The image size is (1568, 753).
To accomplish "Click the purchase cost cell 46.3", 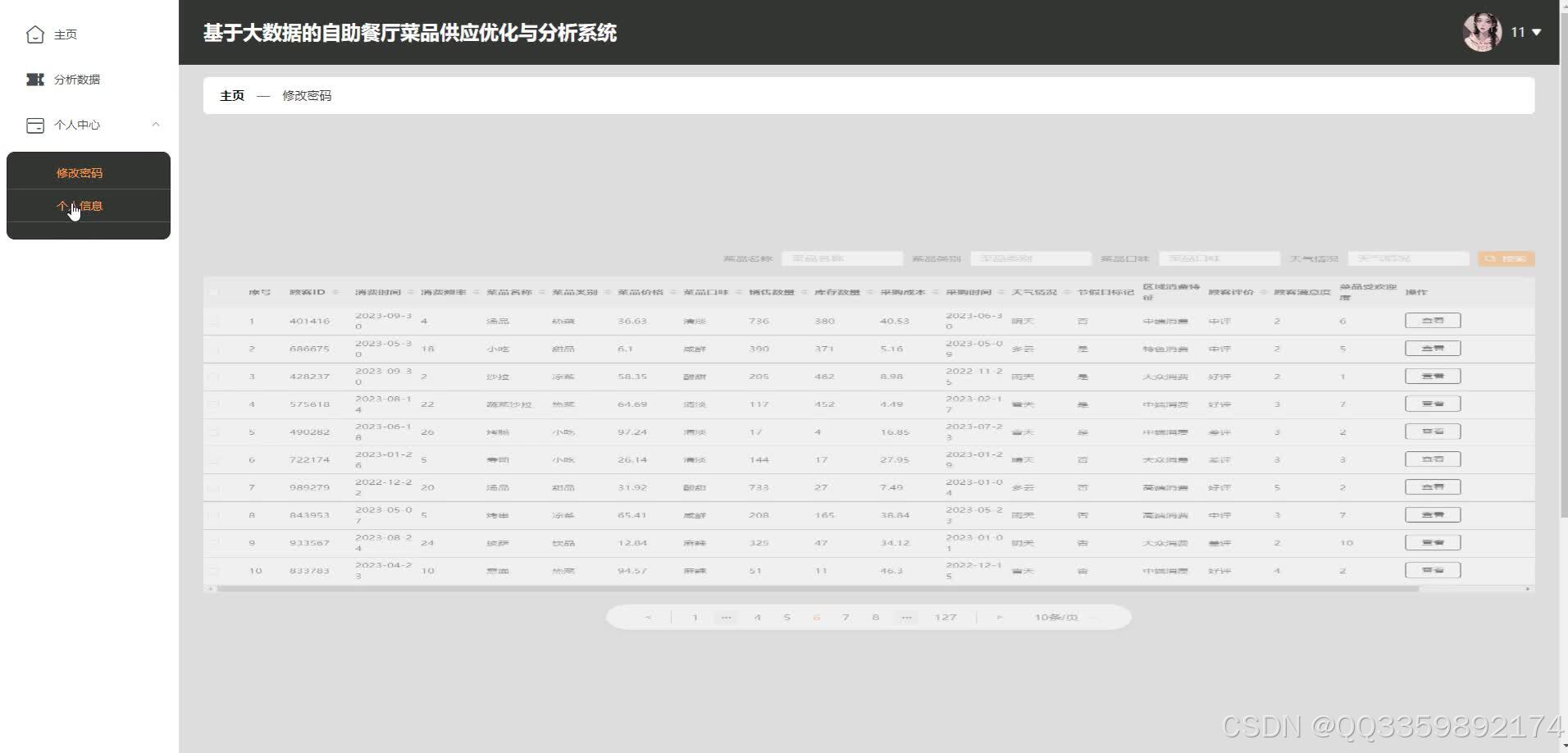I will click(891, 571).
